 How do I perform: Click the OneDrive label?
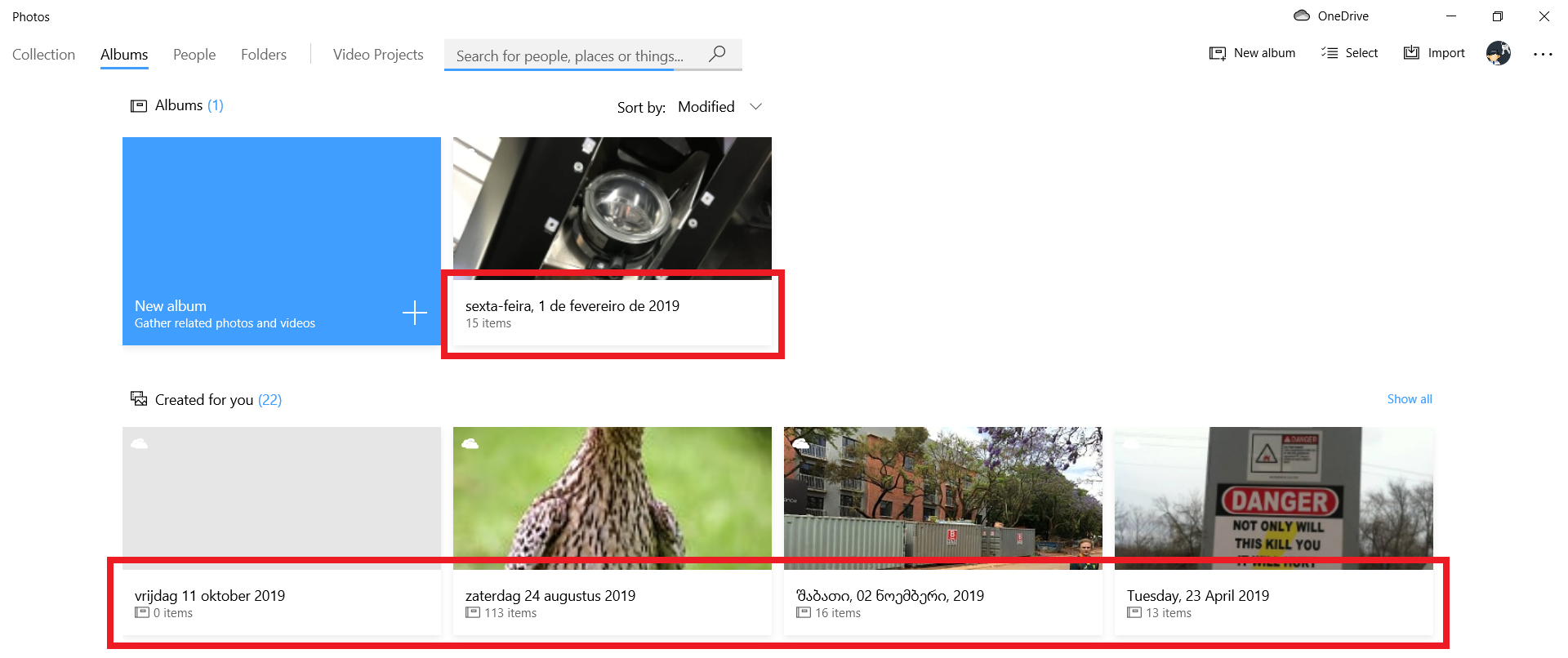(1343, 16)
